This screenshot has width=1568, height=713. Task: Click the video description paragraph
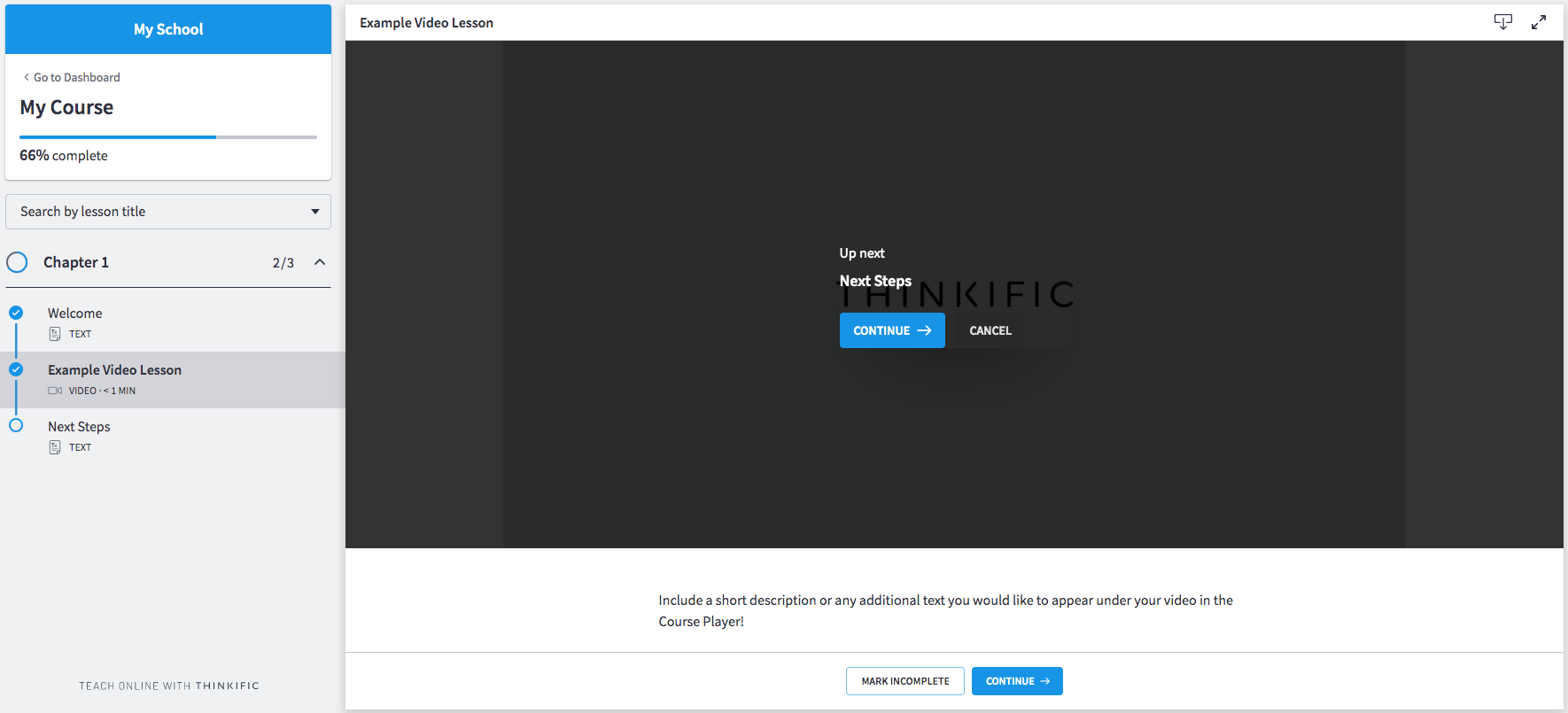tap(946, 610)
